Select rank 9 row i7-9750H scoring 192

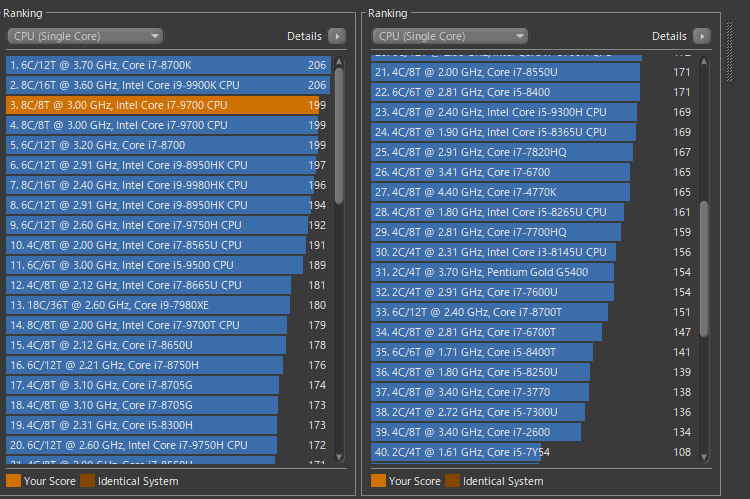tap(168, 225)
